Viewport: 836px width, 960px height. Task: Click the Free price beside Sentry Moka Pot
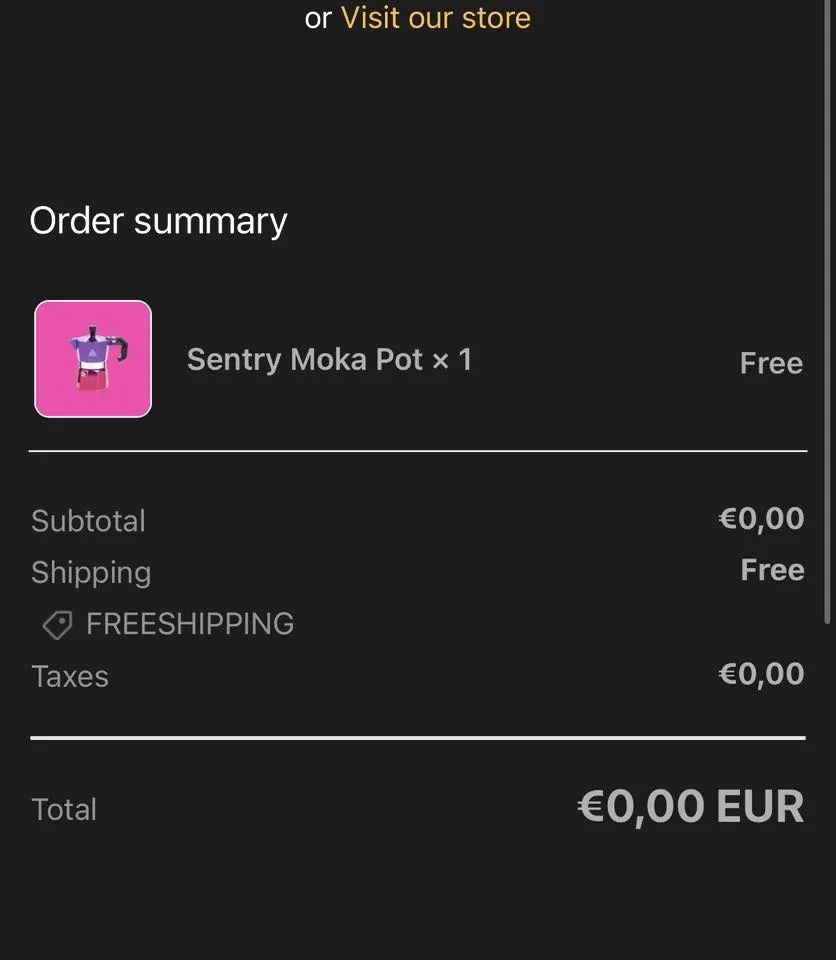click(x=771, y=363)
